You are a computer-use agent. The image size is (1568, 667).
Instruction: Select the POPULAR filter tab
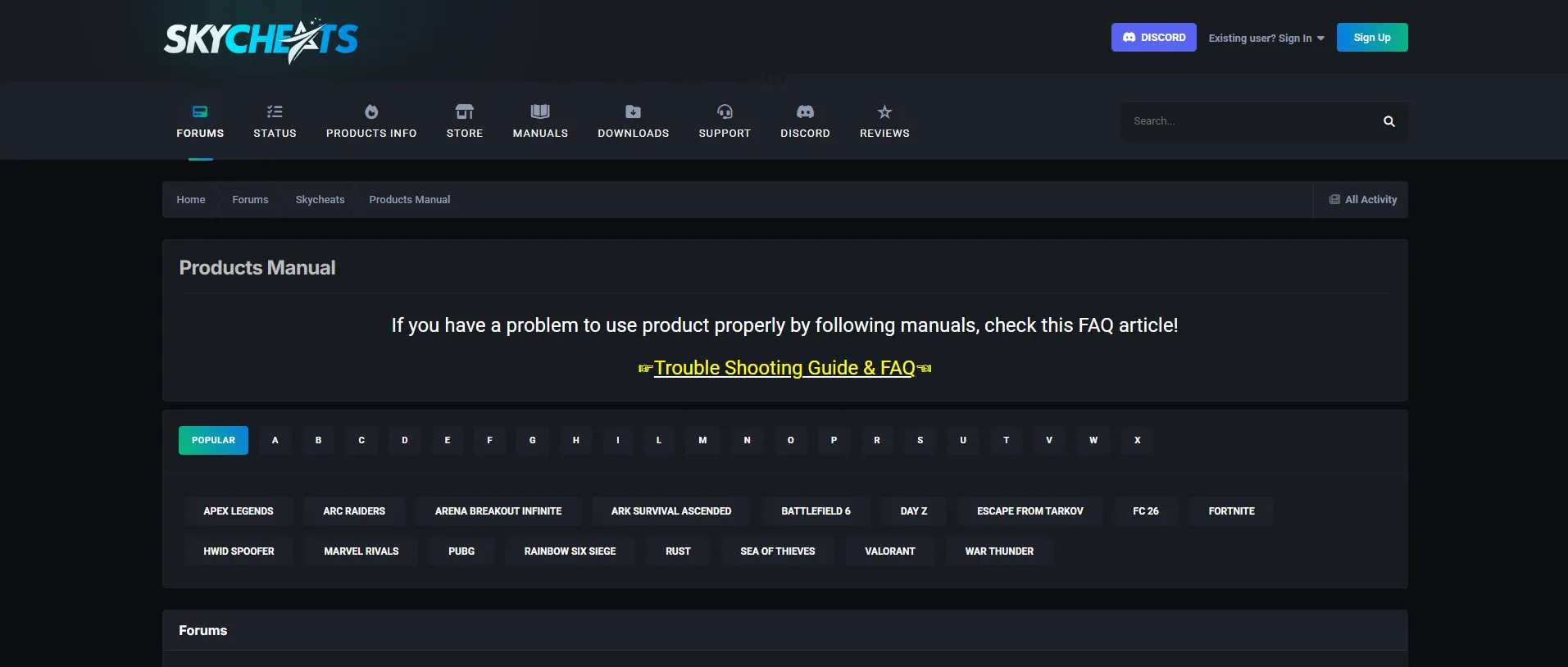213,440
